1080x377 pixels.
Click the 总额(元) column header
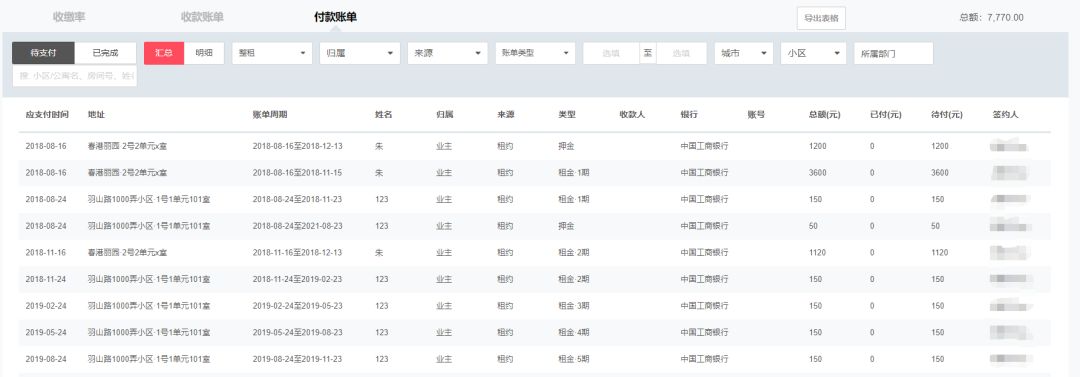pyautogui.click(x=824, y=115)
